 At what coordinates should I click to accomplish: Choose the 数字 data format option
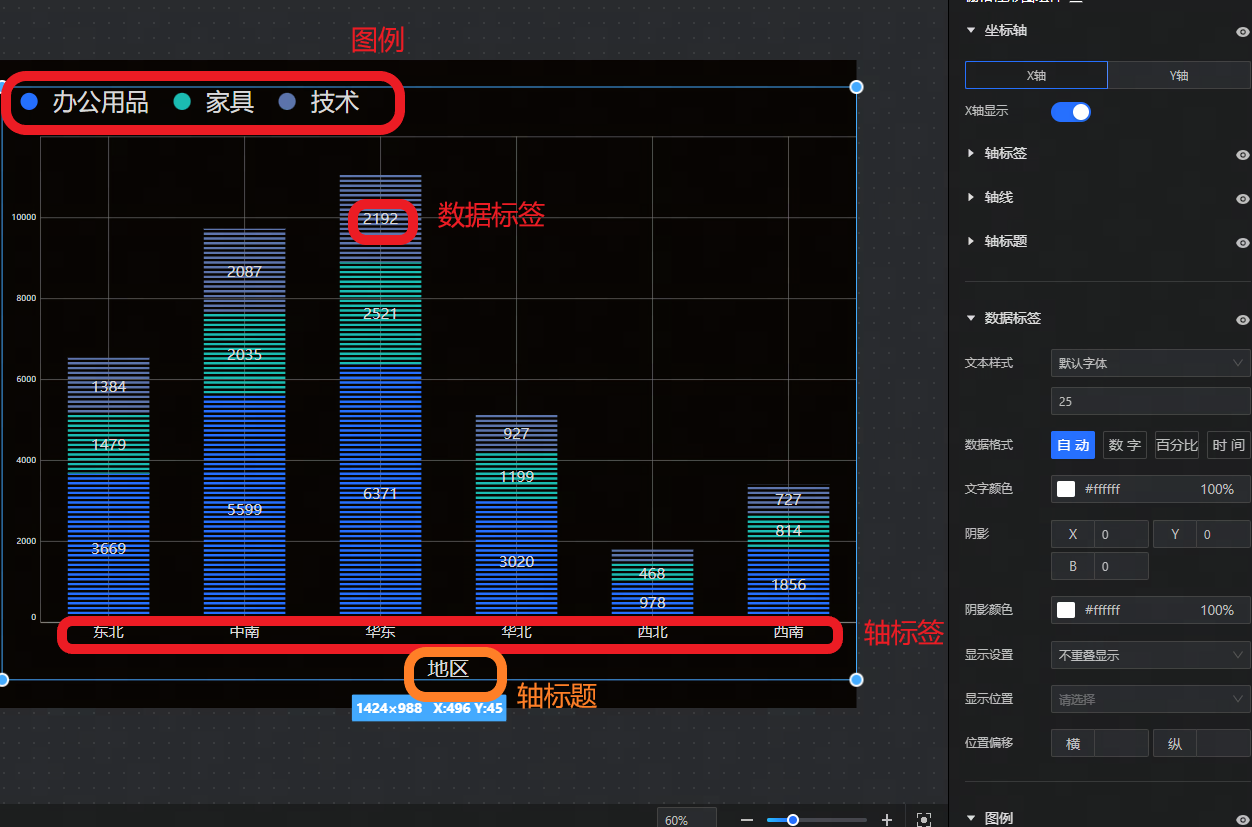(x=1125, y=445)
